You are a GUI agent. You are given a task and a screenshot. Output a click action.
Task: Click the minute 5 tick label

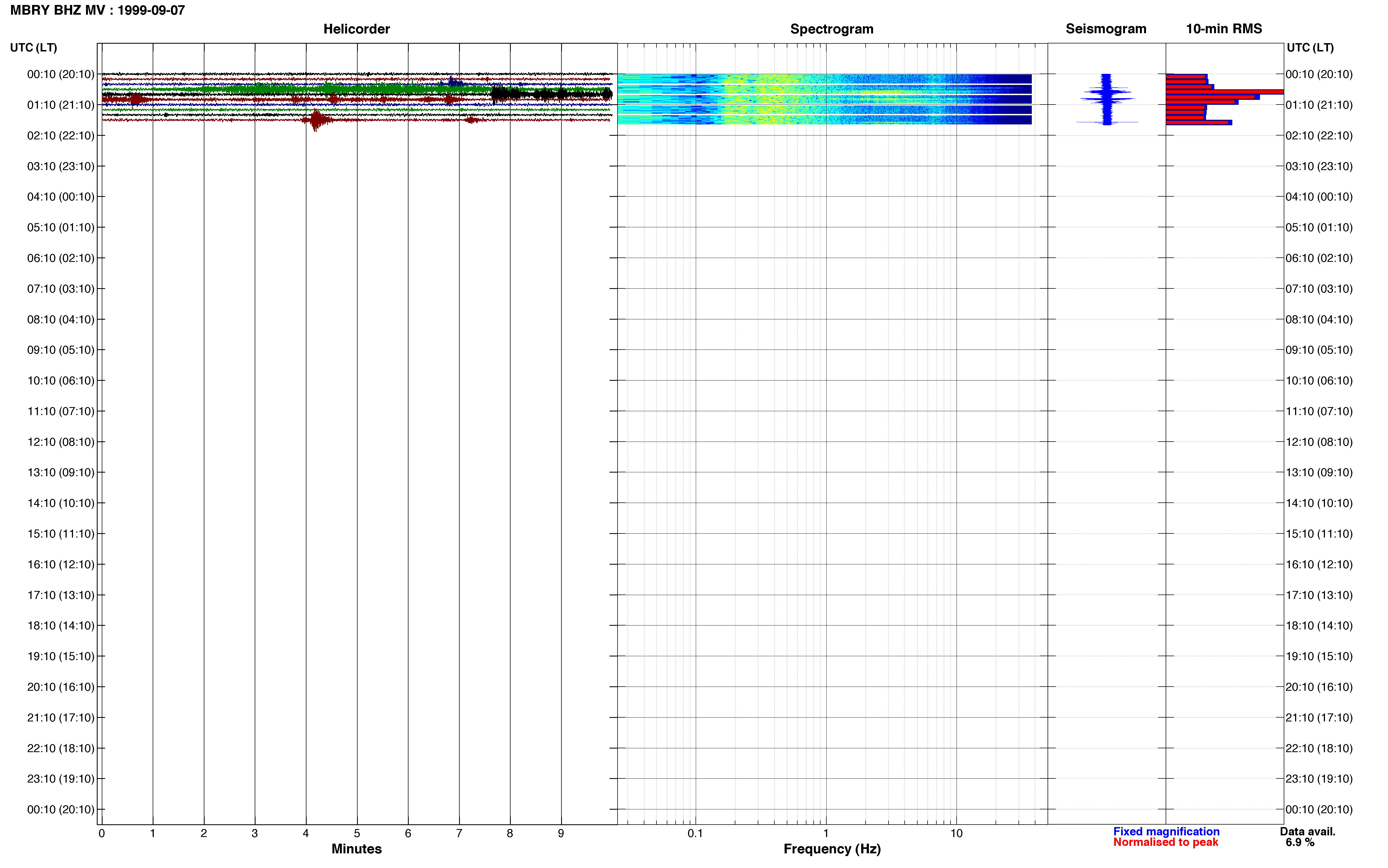356,833
